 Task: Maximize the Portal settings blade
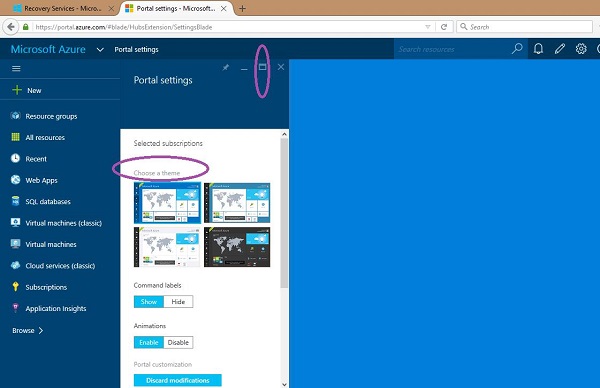coord(262,67)
